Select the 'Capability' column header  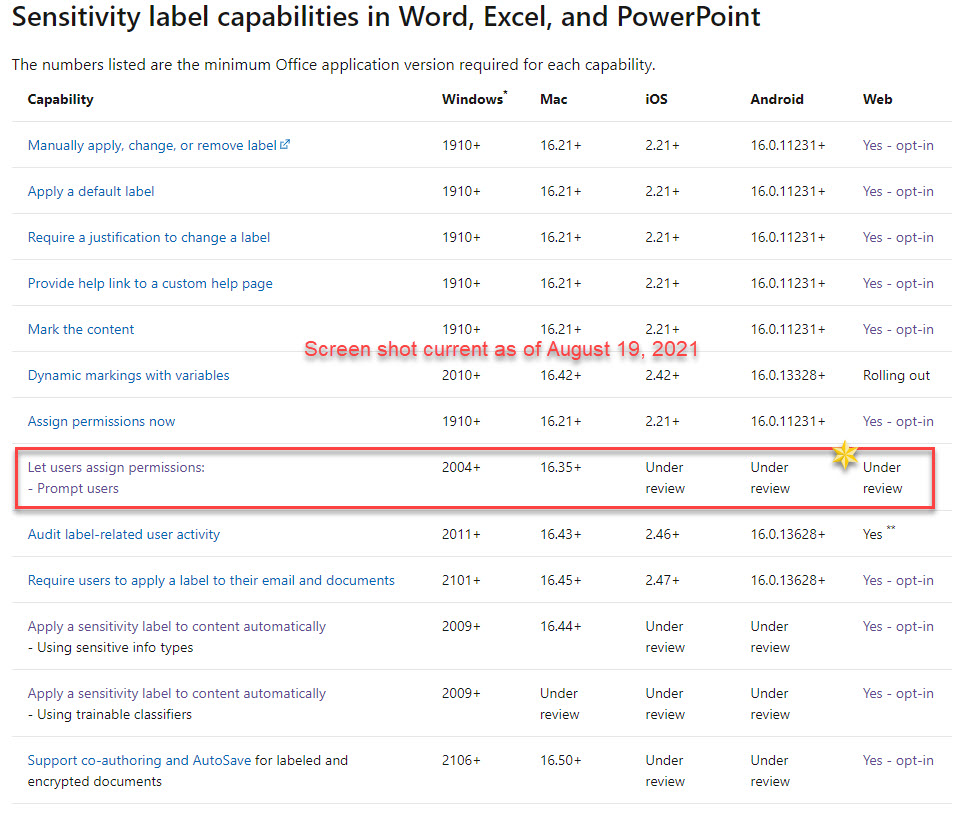[x=60, y=100]
